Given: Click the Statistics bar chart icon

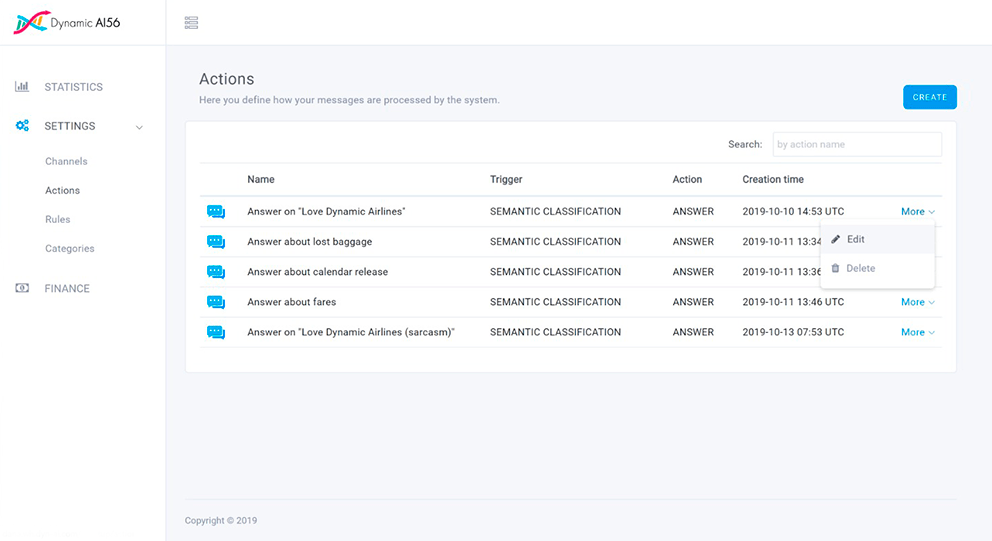Looking at the screenshot, I should (x=22, y=87).
